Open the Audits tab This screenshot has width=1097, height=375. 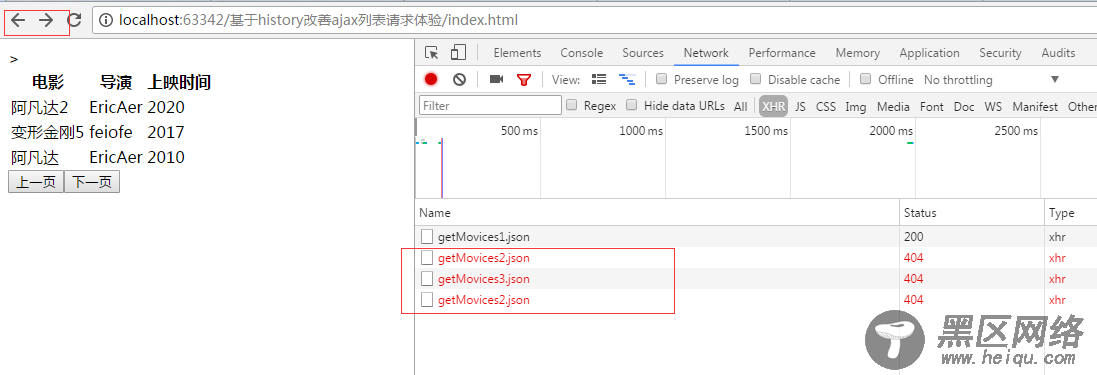pyautogui.click(x=1059, y=53)
